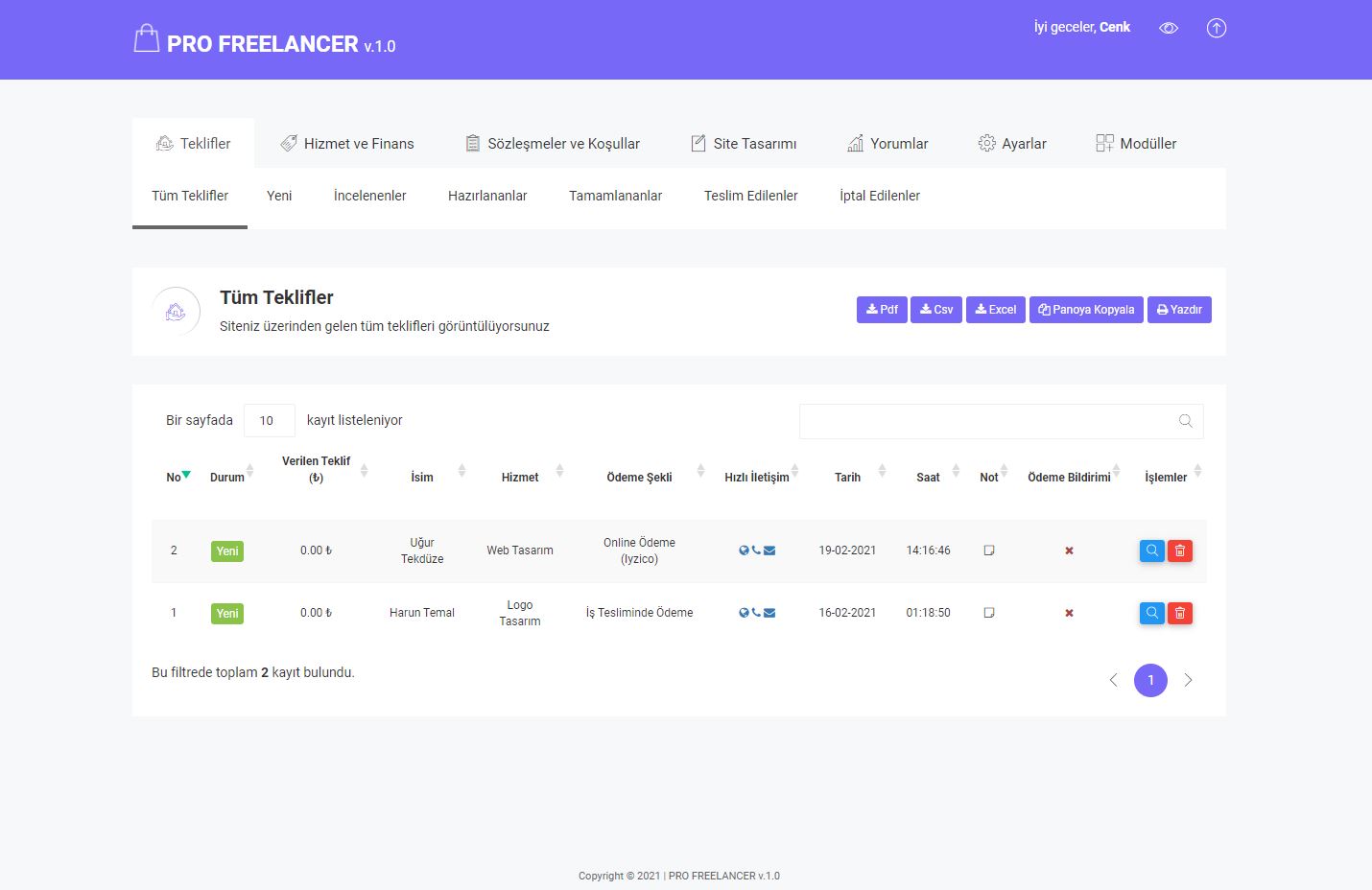Click PRO FREELANCER title text
The image size is (1372, 890).
pos(262,44)
